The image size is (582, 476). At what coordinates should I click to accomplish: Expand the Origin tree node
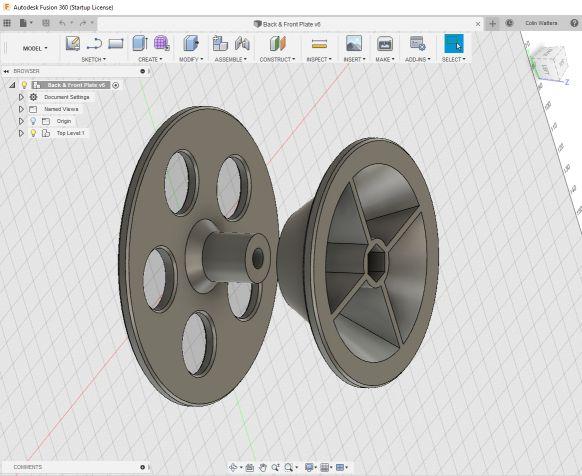pyautogui.click(x=21, y=121)
